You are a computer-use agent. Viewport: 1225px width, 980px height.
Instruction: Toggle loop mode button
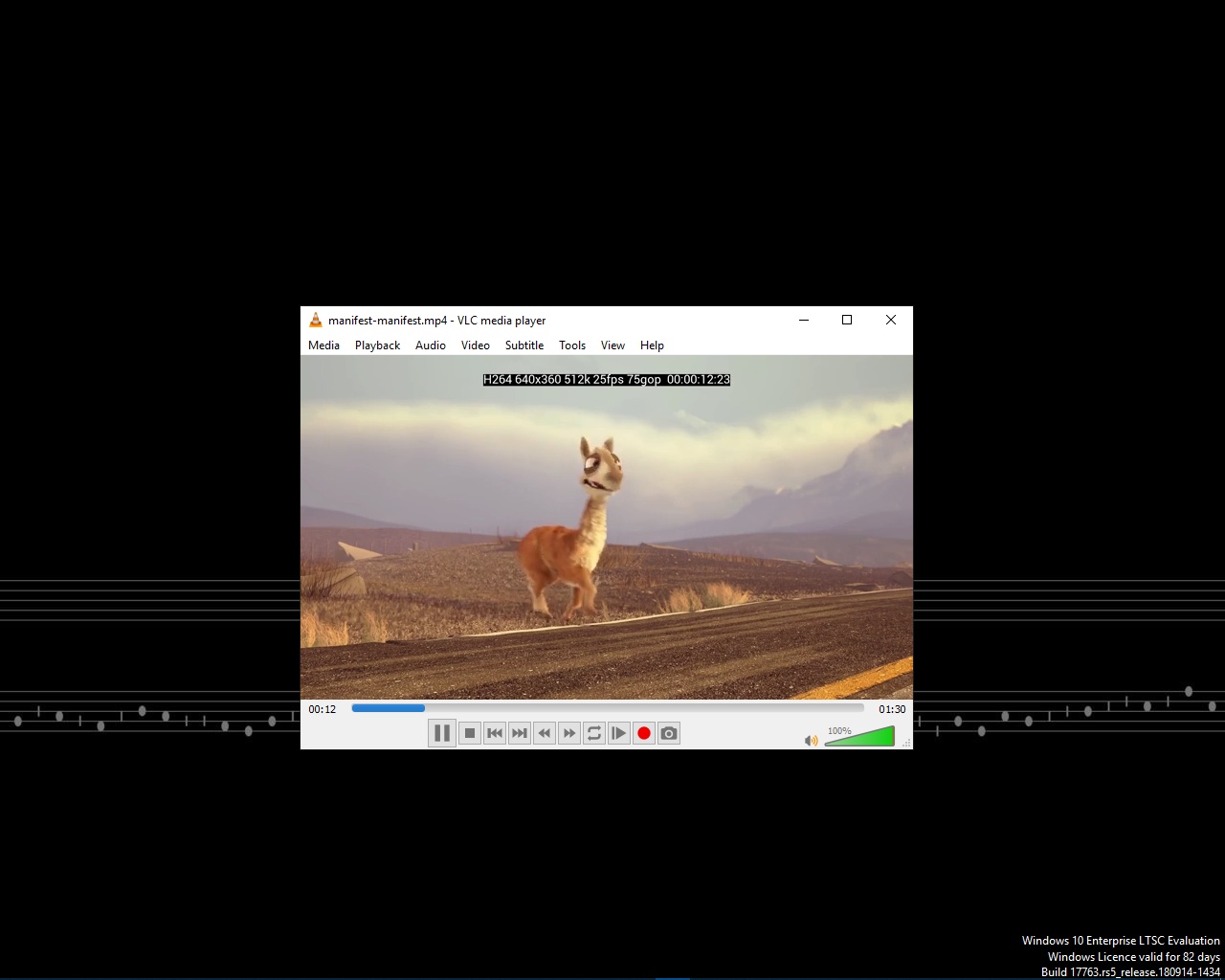point(594,733)
